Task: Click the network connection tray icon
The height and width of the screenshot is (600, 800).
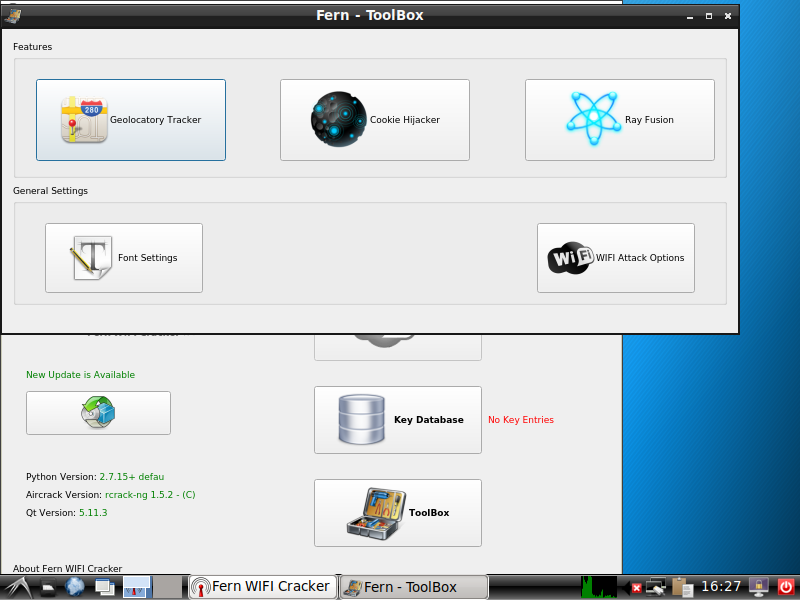Action: (657, 587)
